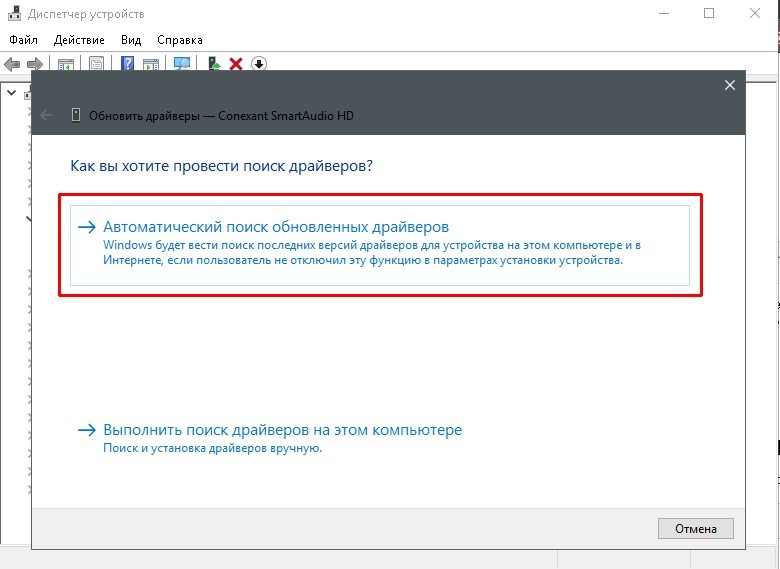Open the Действие menu
This screenshot has width=780, height=569.
coord(79,40)
